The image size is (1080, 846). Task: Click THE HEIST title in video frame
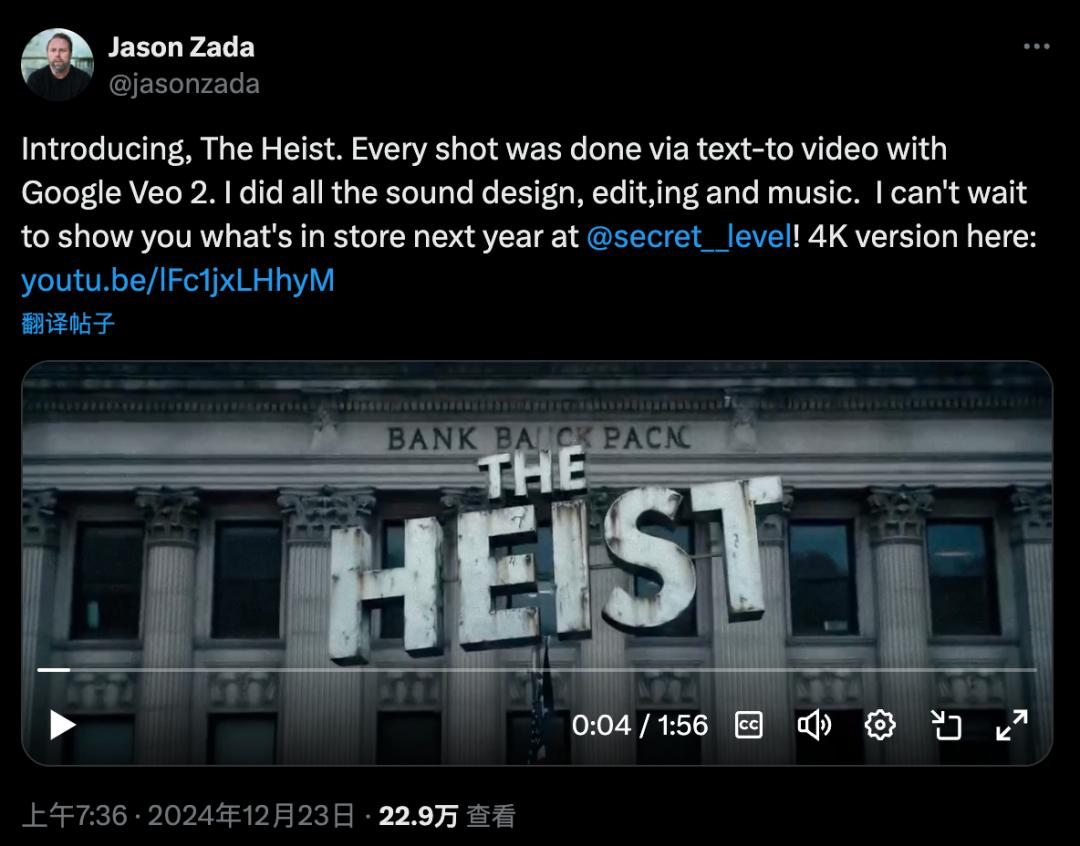click(x=554, y=555)
